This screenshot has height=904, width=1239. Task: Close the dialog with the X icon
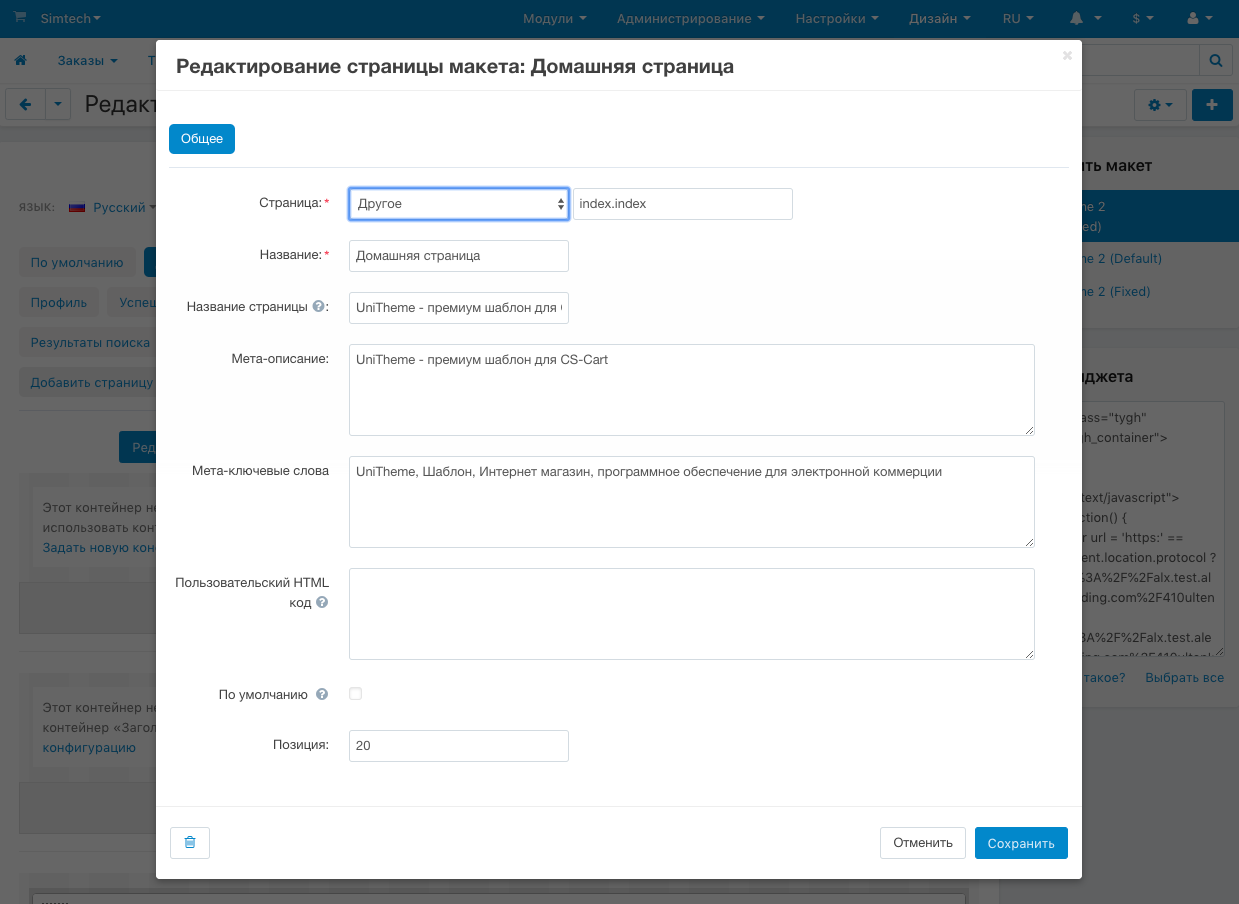point(1067,56)
